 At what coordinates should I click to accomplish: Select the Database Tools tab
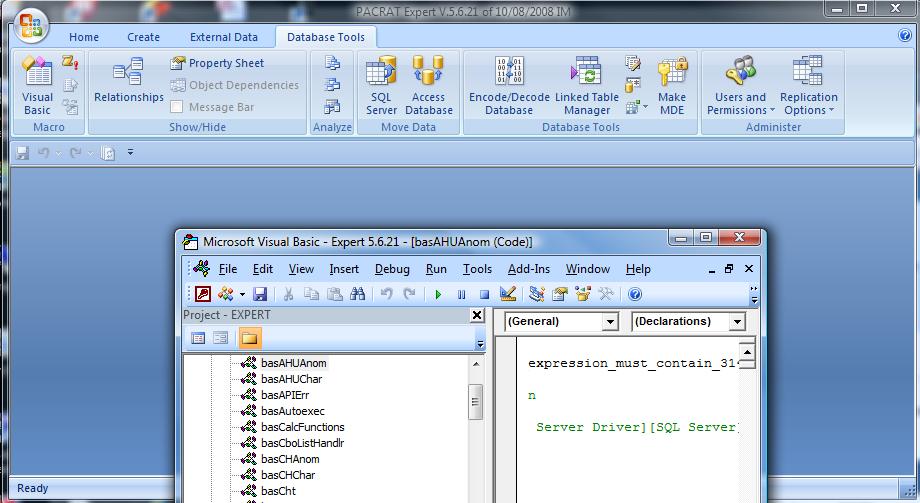326,37
